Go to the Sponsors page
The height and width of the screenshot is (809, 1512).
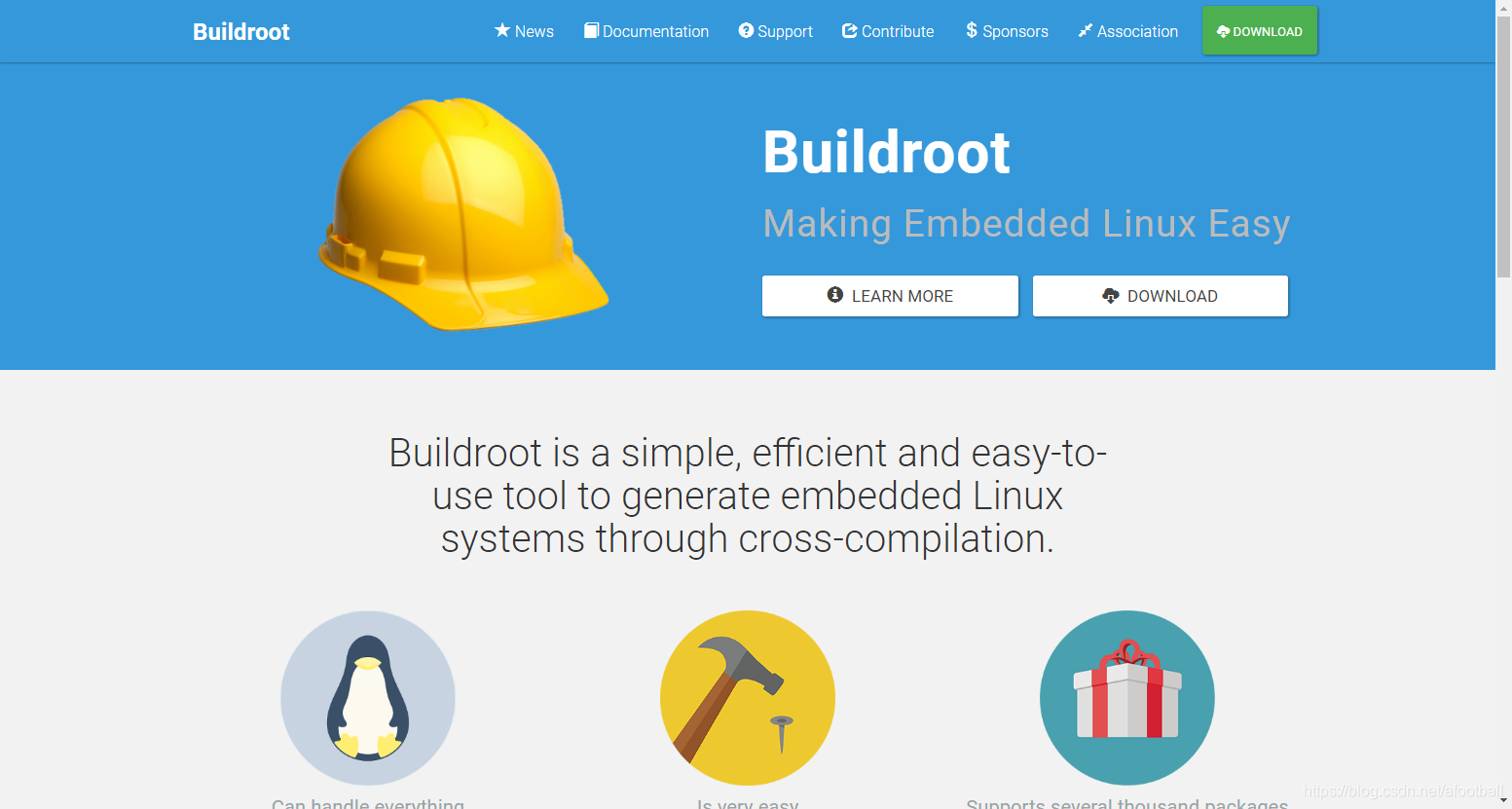pyautogui.click(x=1007, y=31)
